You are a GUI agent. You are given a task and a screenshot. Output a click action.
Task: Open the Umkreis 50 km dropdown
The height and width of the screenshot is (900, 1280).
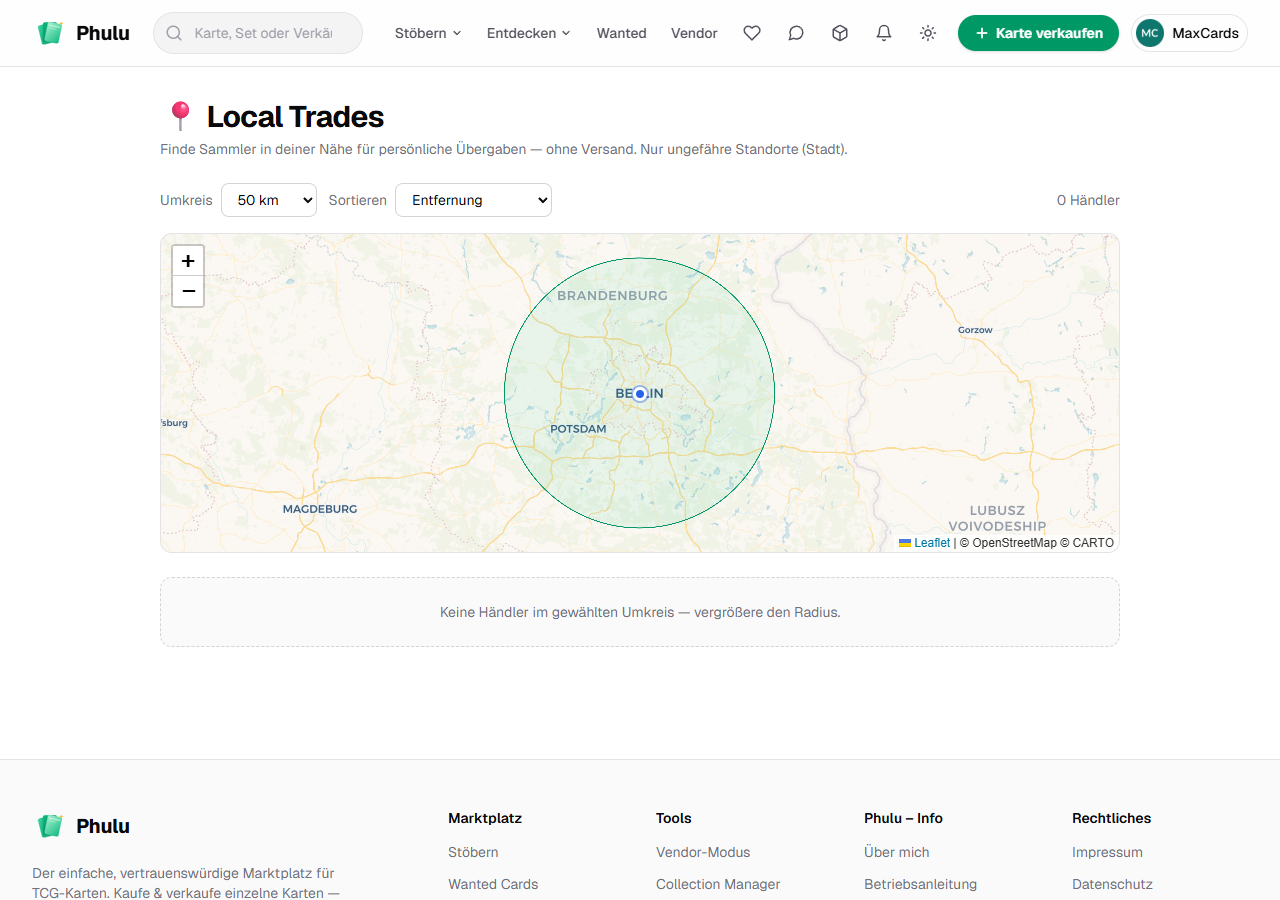click(269, 200)
